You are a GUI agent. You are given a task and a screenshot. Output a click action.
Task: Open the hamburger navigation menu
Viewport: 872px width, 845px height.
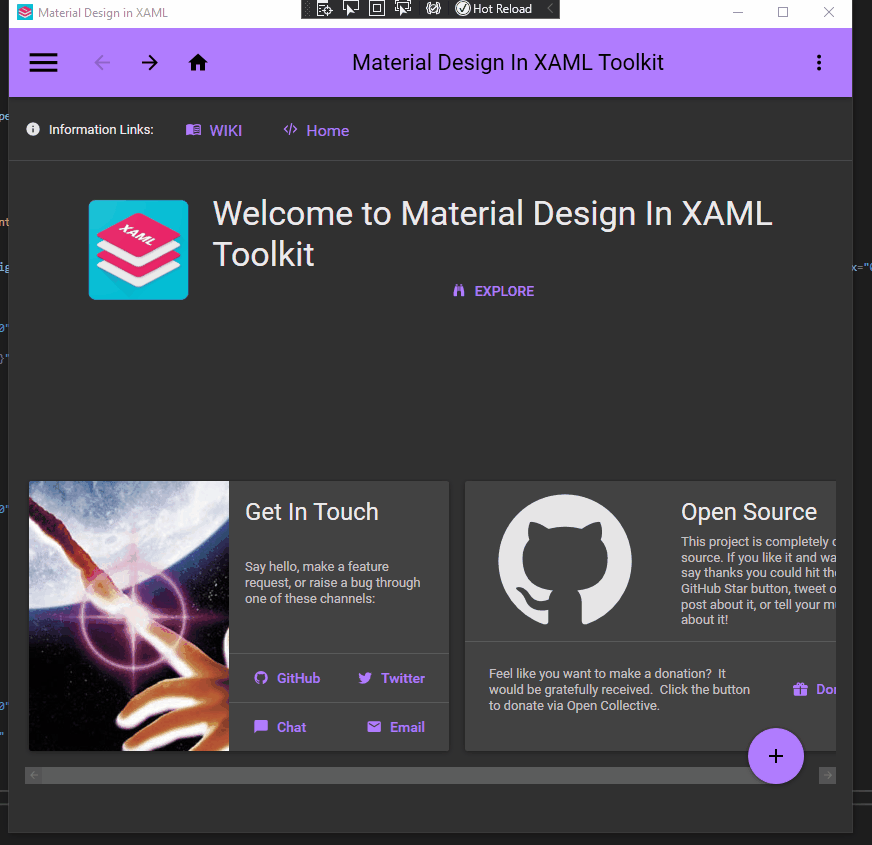pyautogui.click(x=43, y=62)
